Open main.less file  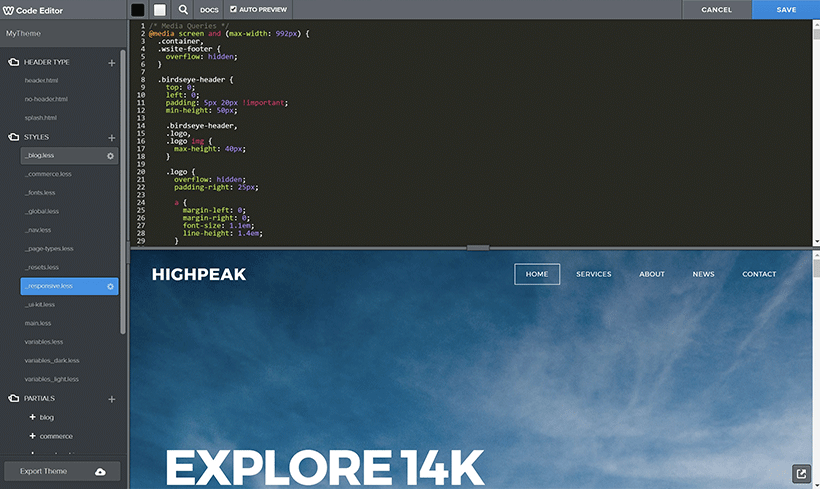[x=38, y=323]
